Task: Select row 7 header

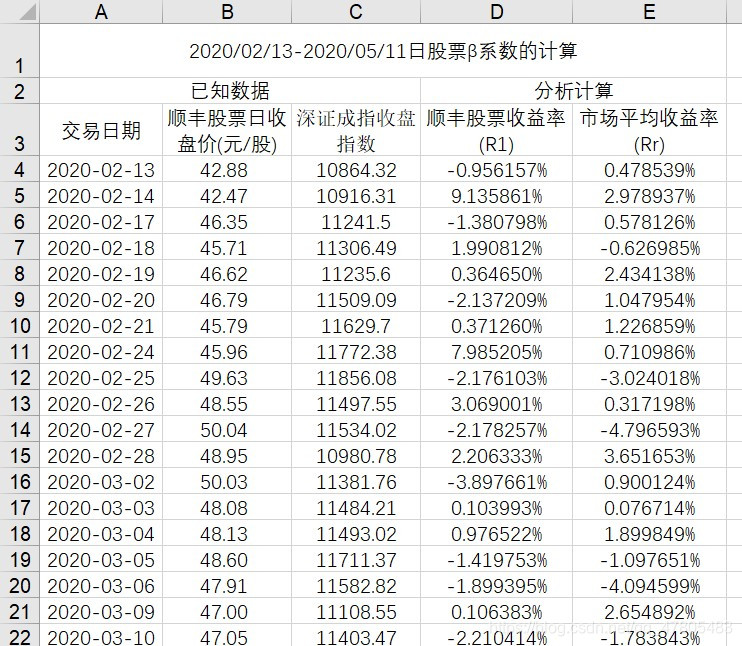Action: click(x=19, y=247)
